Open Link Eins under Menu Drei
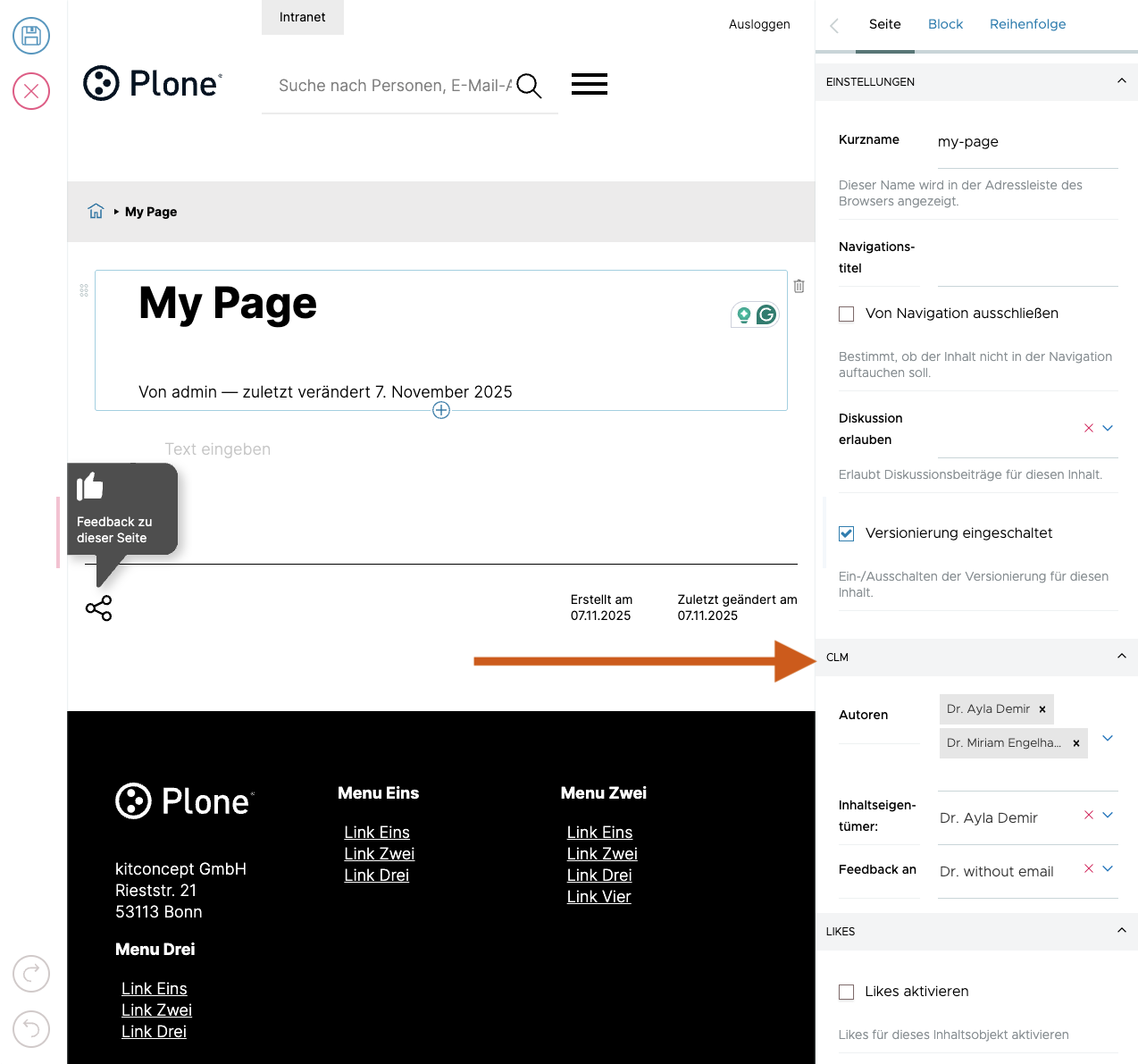Image resolution: width=1138 pixels, height=1064 pixels. point(155,989)
